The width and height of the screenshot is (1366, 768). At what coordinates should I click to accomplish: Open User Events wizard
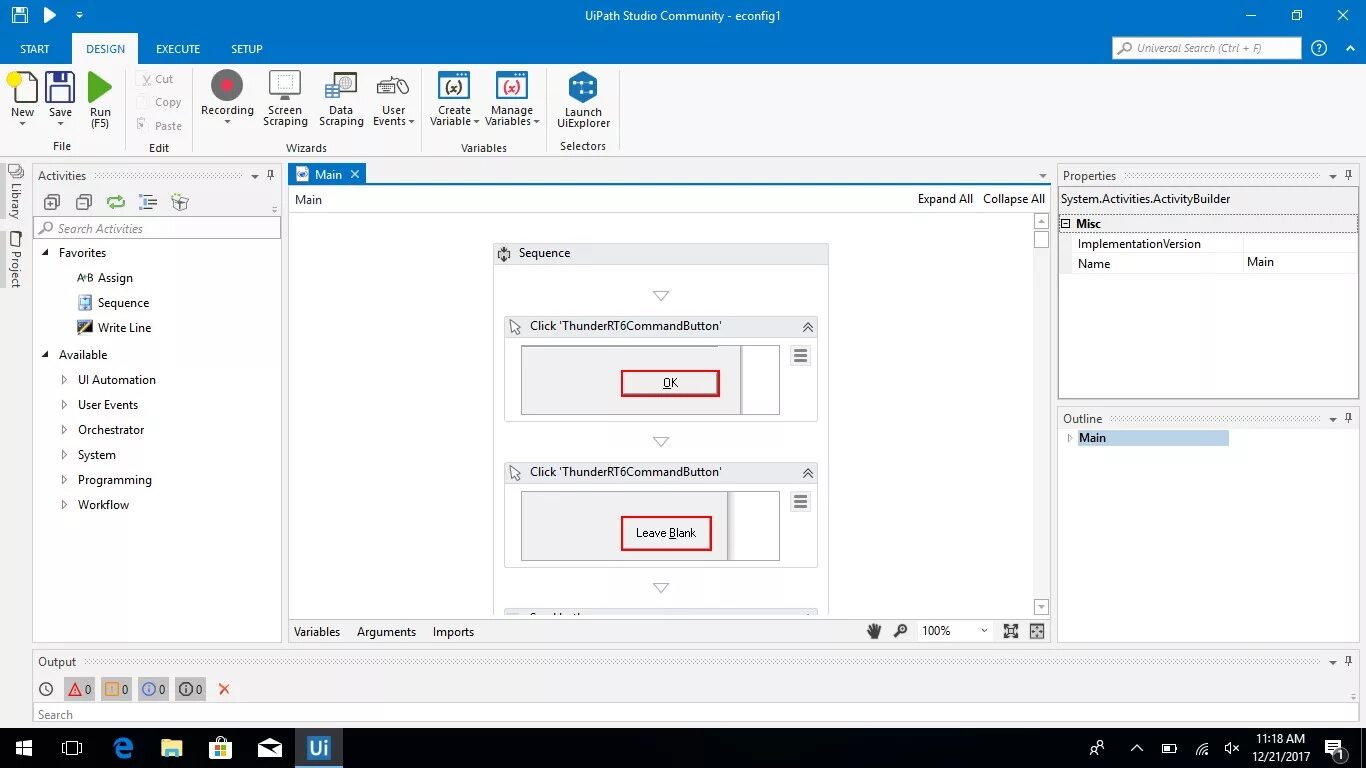(393, 99)
